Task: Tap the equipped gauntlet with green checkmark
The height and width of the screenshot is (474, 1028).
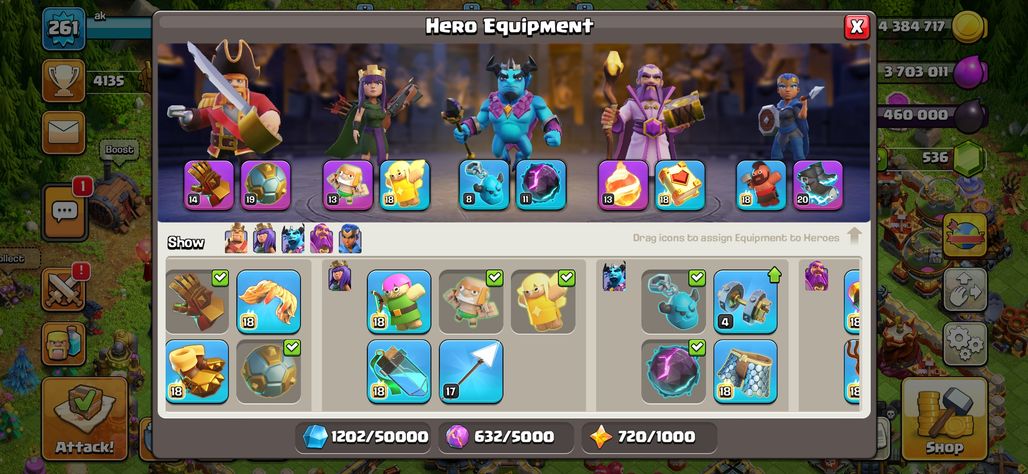Action: [x=197, y=302]
